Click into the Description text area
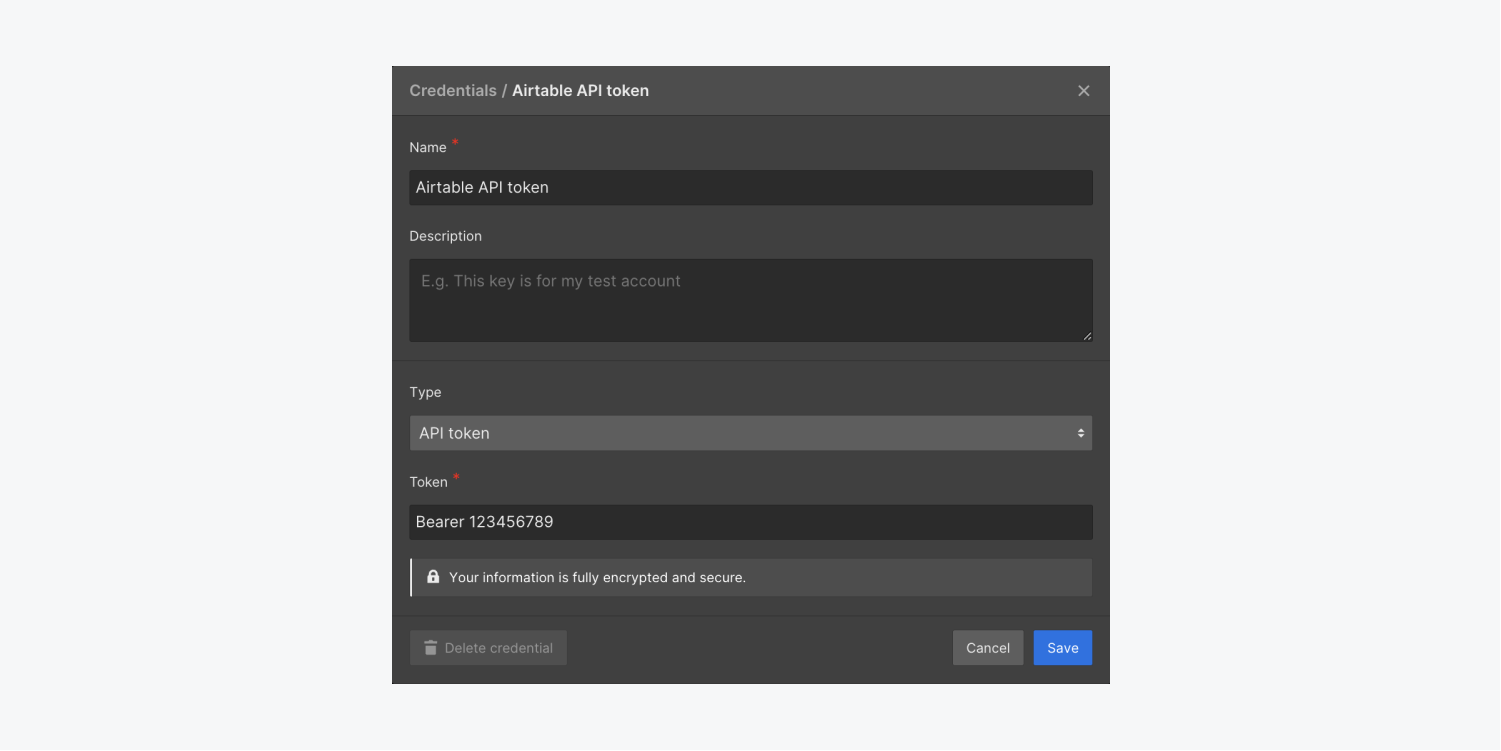The height and width of the screenshot is (751, 1501). (x=751, y=300)
